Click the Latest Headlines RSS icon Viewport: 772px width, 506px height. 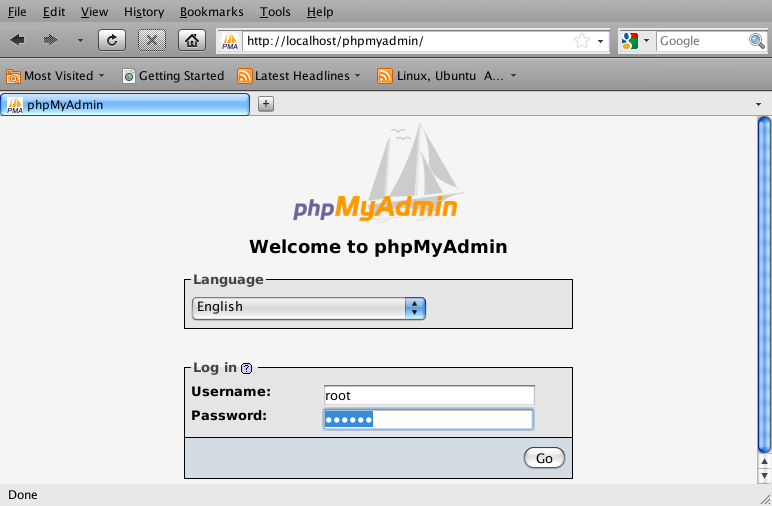[x=245, y=76]
